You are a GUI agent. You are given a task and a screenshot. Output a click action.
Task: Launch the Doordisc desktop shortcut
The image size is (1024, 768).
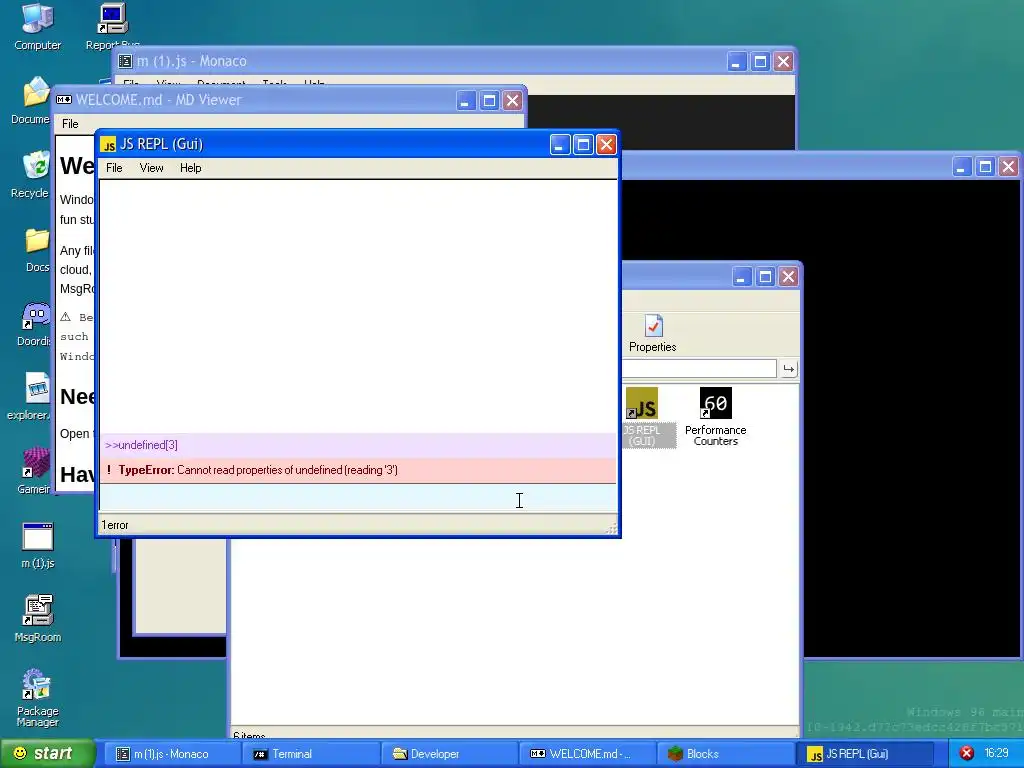point(34,324)
